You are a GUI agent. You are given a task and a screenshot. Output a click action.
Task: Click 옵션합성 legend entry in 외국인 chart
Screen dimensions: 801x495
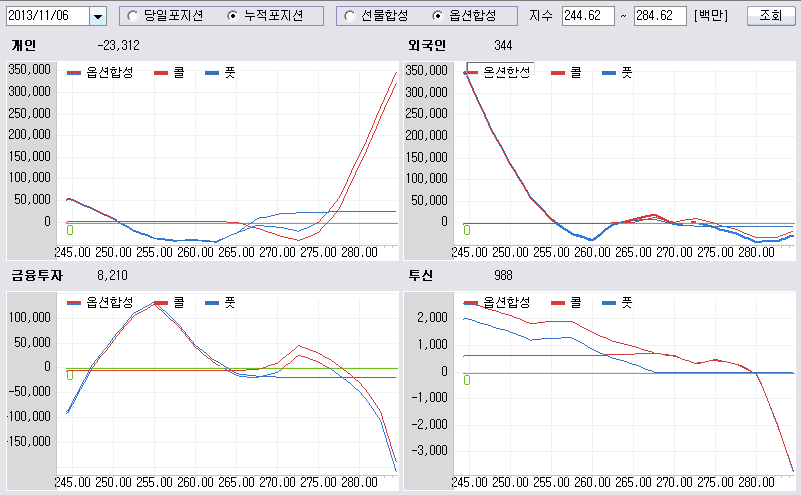pos(499,72)
